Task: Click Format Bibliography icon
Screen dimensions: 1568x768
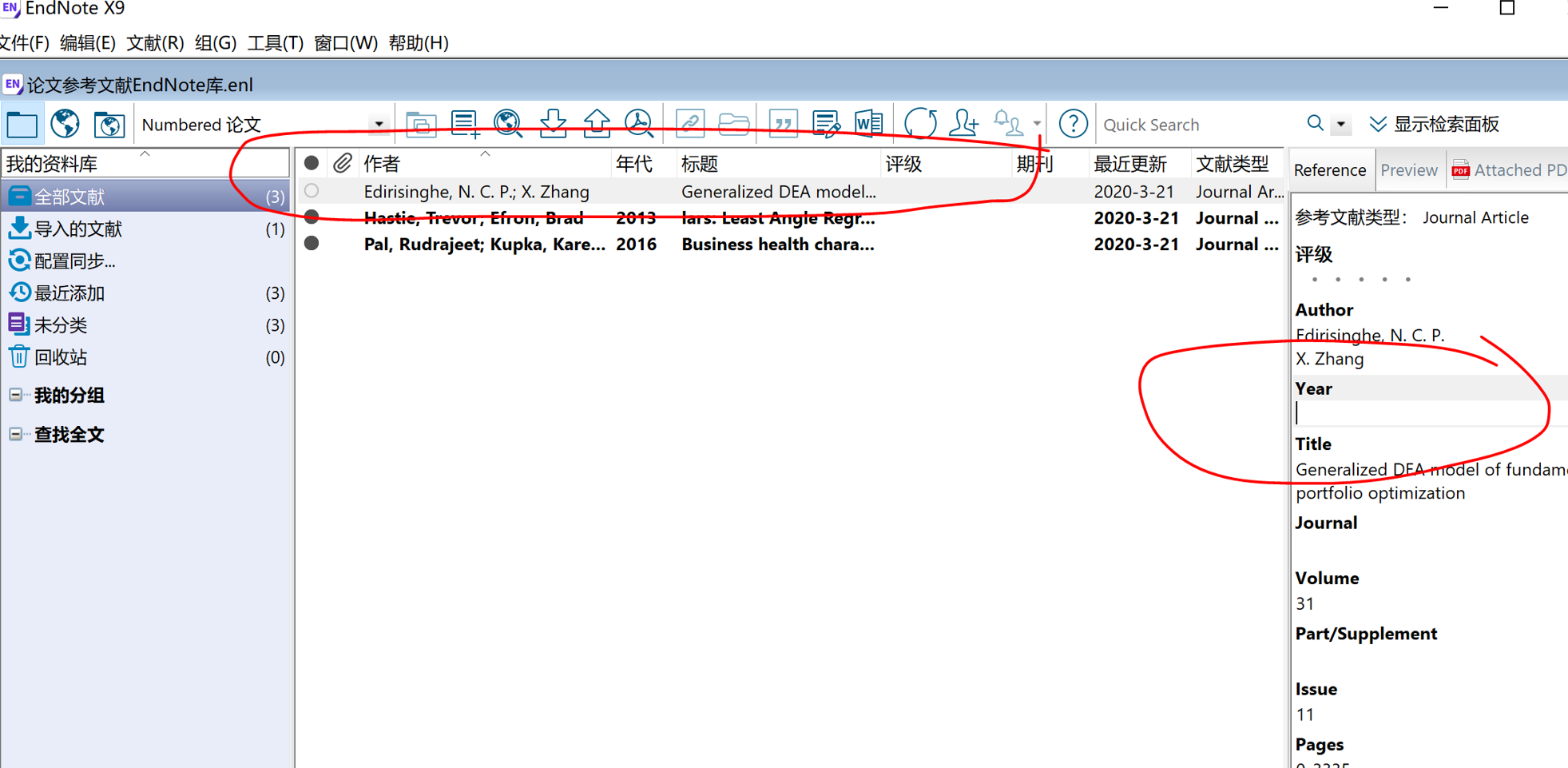Action: (826, 124)
